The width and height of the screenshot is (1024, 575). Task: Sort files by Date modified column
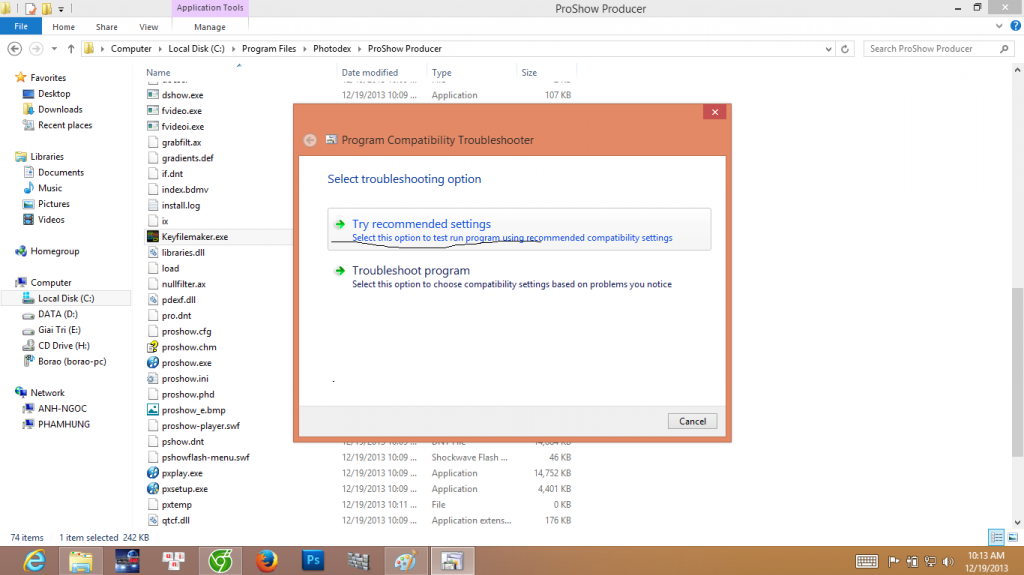pyautogui.click(x=370, y=73)
